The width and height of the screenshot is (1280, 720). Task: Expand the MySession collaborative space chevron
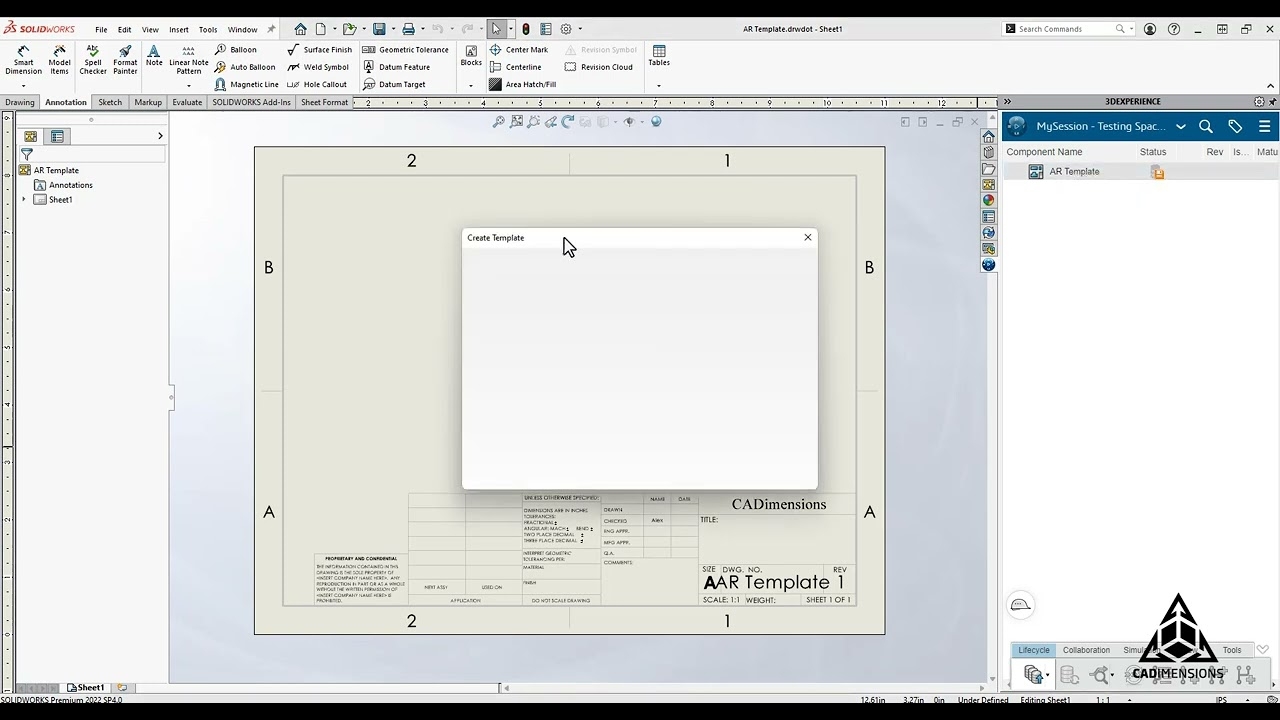1181,127
